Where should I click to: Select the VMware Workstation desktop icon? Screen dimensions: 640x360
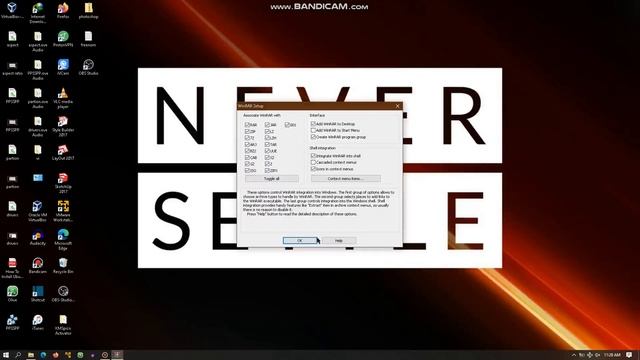[x=63, y=211]
